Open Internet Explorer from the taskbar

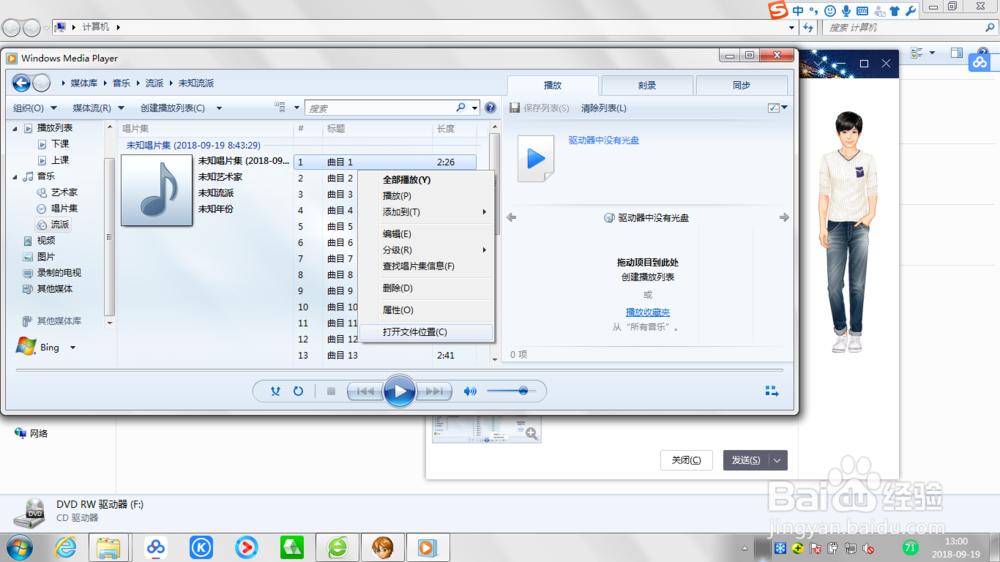(65, 547)
